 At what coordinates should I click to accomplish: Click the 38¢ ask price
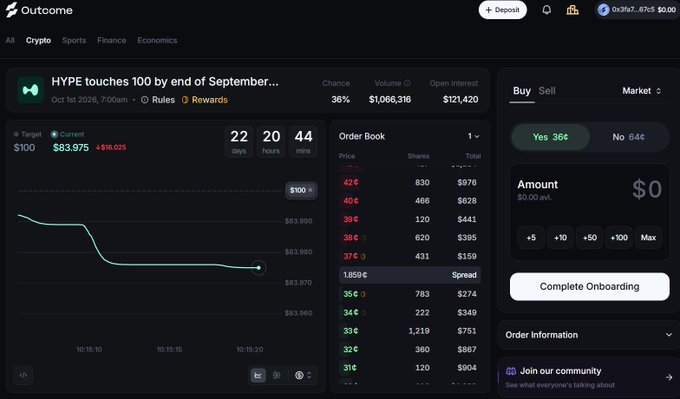(x=350, y=238)
